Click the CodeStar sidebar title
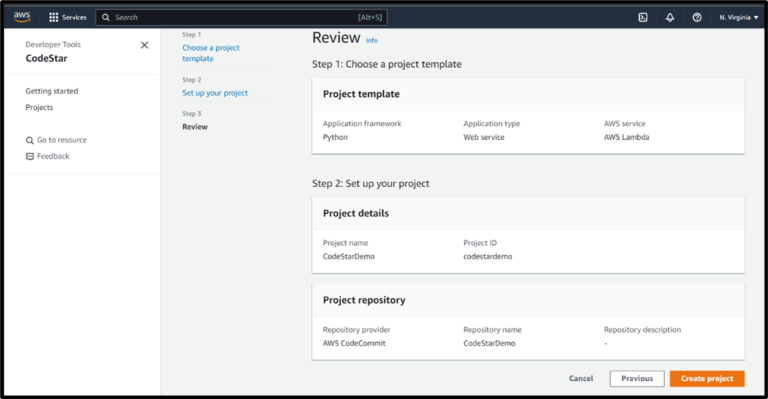Image resolution: width=768 pixels, height=399 pixels. [47, 58]
